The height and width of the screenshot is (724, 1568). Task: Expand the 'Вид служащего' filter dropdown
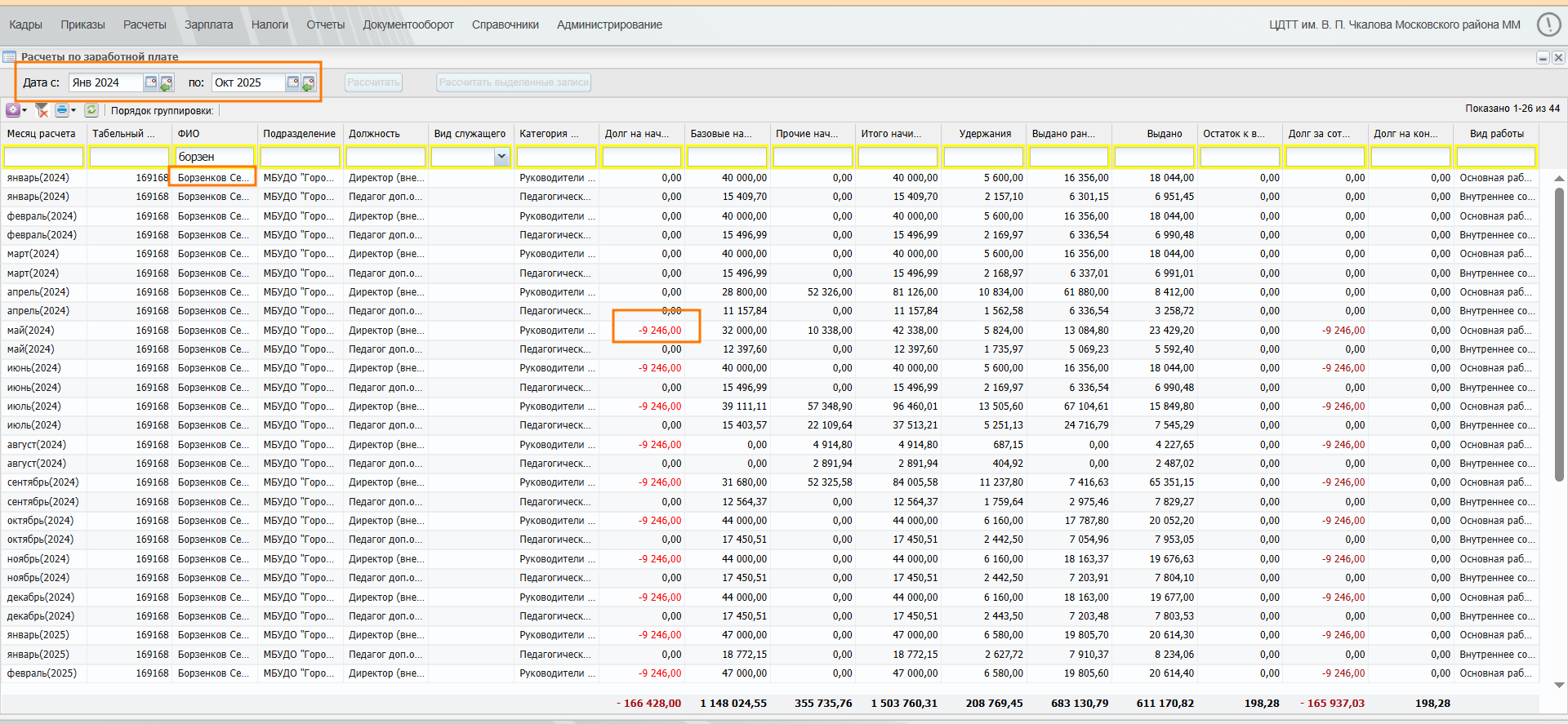click(501, 157)
